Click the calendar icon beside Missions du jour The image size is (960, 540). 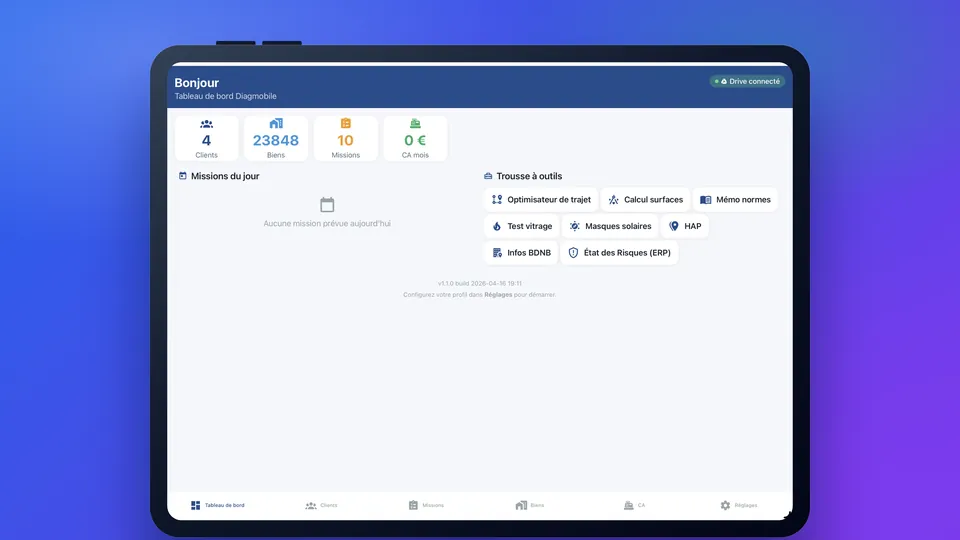tap(182, 176)
